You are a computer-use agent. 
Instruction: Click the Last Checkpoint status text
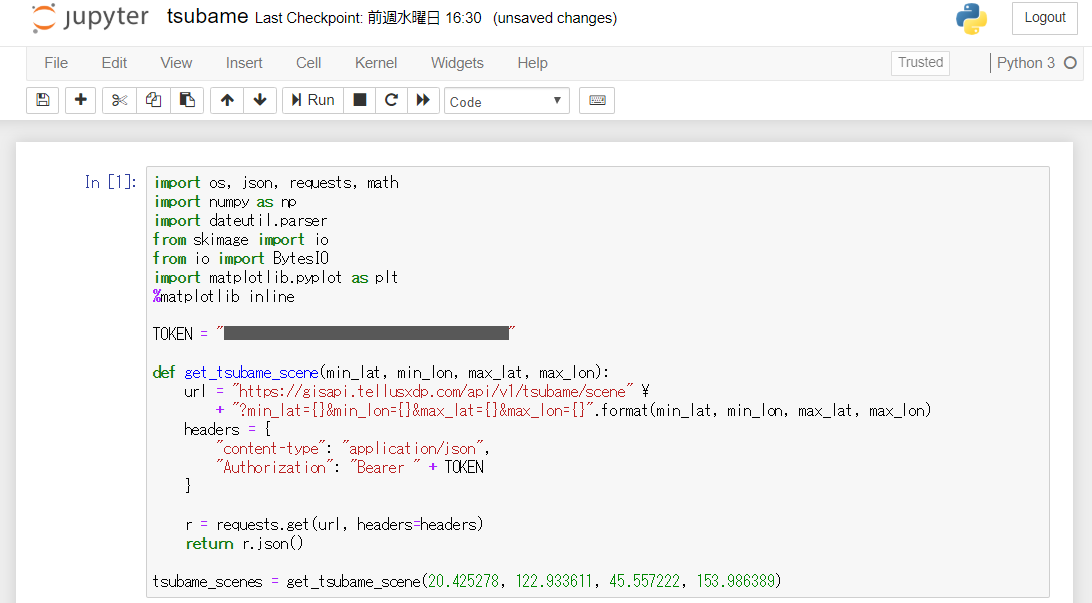coord(368,18)
